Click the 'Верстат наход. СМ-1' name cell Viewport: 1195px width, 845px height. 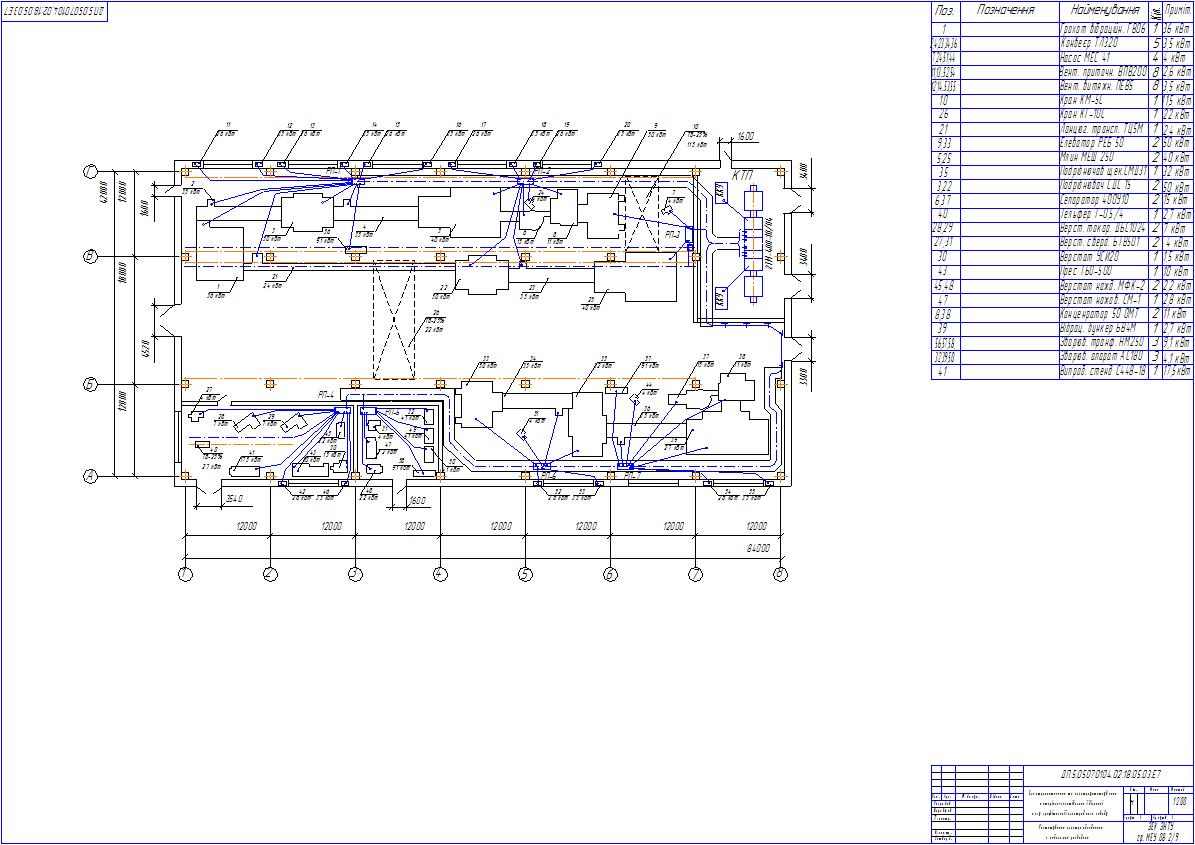click(1101, 301)
